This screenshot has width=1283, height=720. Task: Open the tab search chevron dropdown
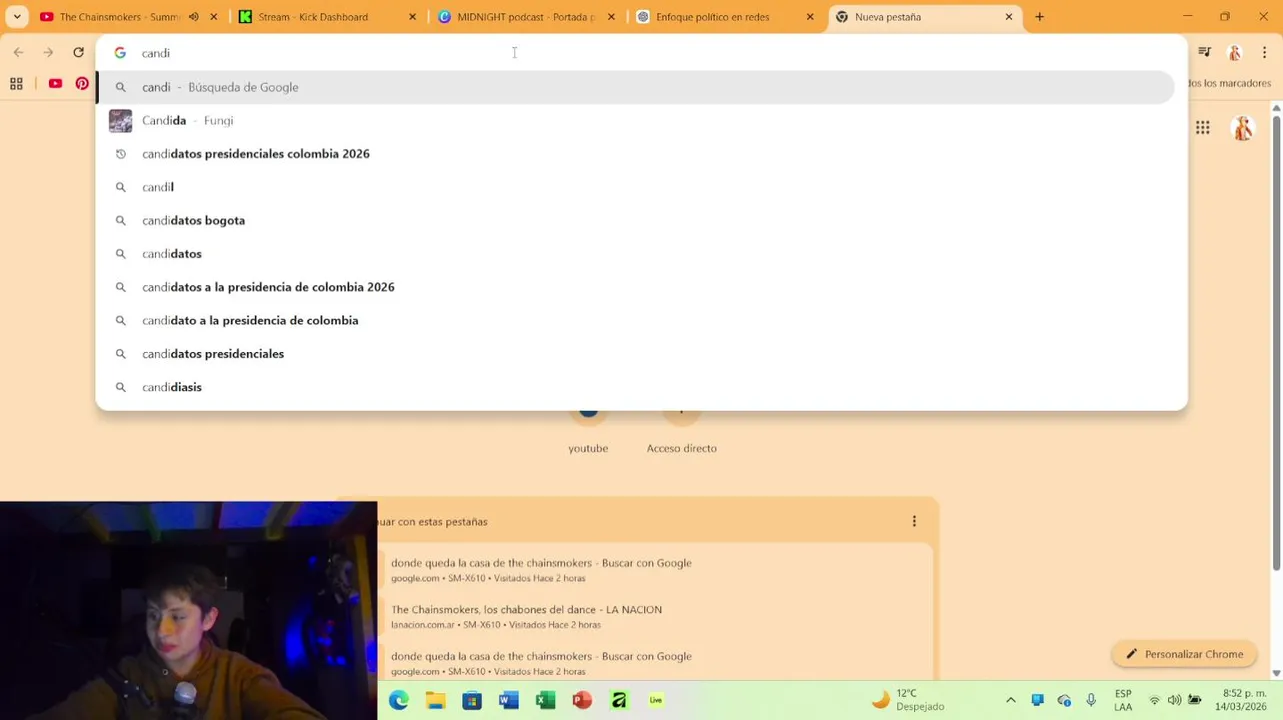coord(17,17)
